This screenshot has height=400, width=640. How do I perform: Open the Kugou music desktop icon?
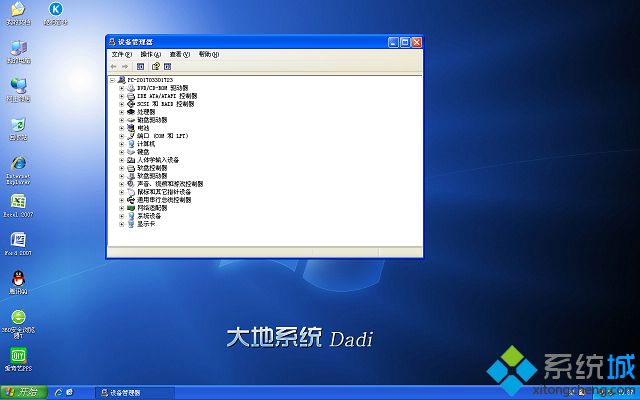tap(56, 13)
